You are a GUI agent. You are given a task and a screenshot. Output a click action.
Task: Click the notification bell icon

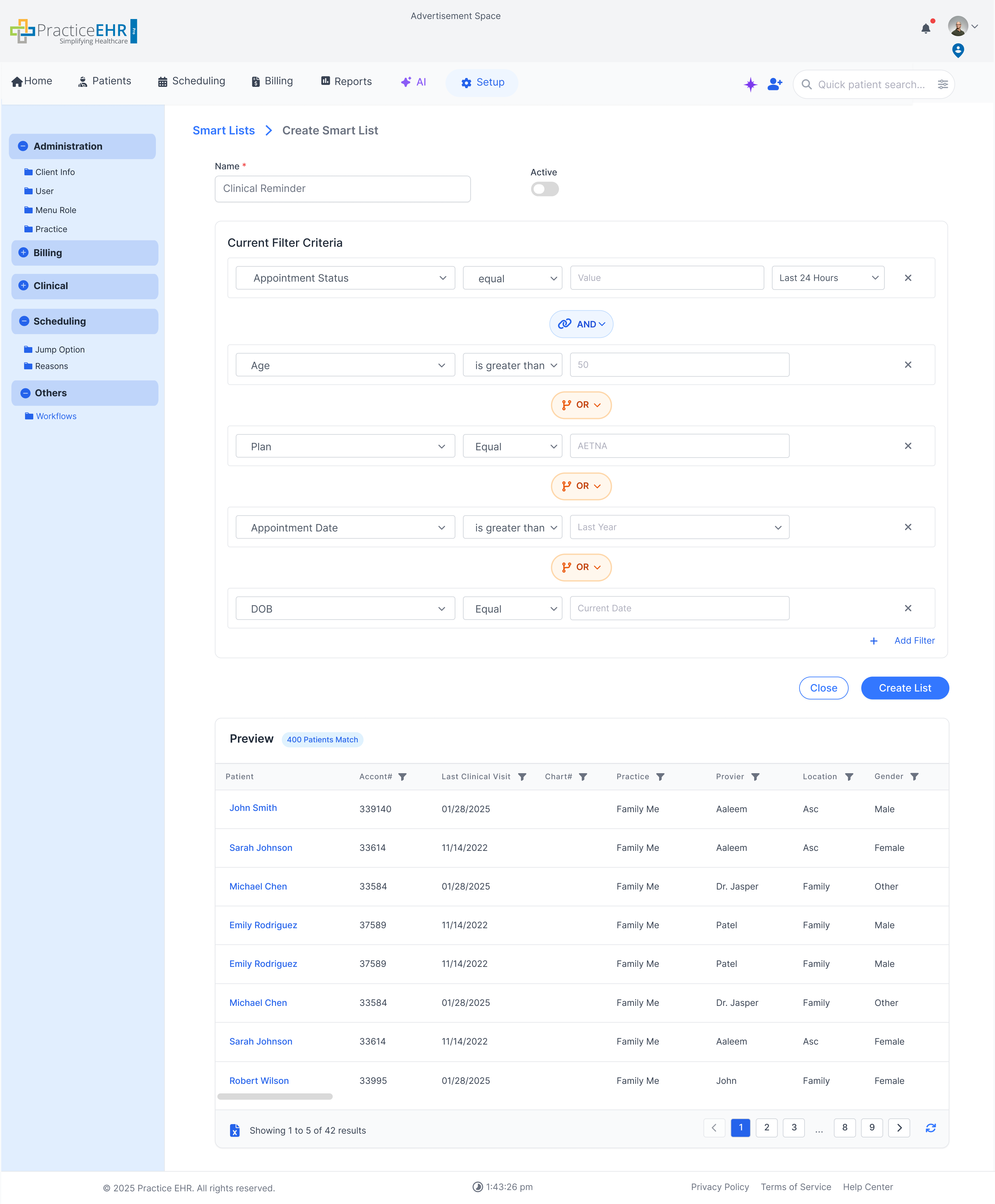[x=926, y=28]
